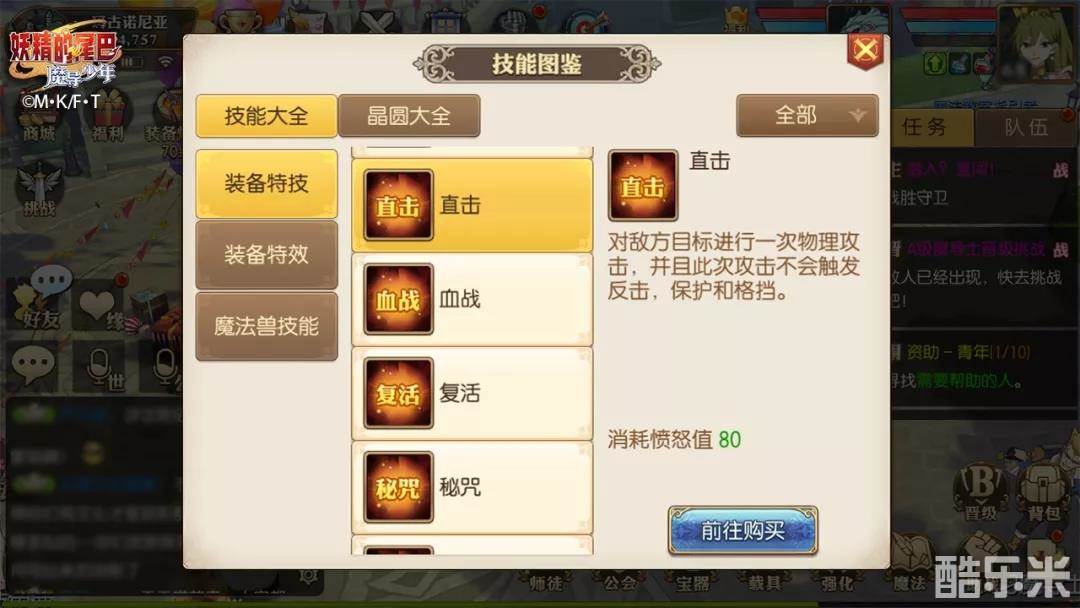Viewport: 1080px width, 608px height.
Task: Select the 血战 skill icon
Action: (398, 299)
